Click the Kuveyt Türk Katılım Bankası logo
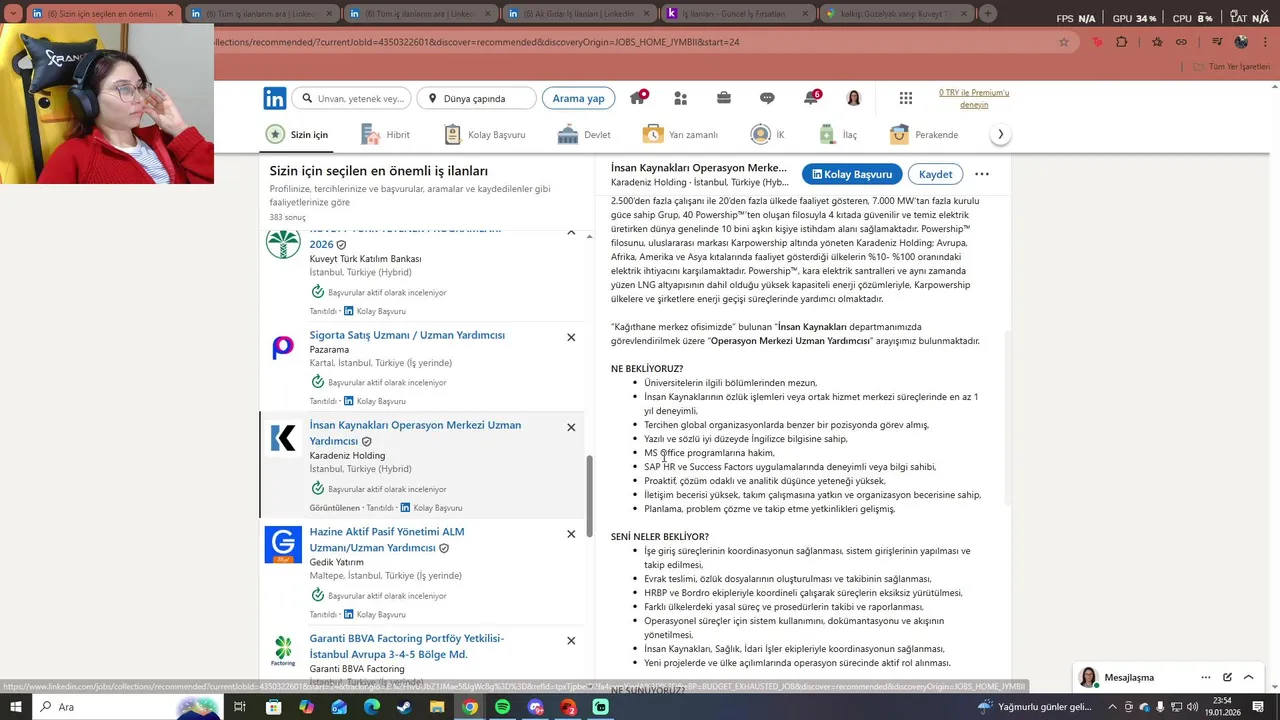This screenshot has height=720, width=1280. [x=283, y=243]
